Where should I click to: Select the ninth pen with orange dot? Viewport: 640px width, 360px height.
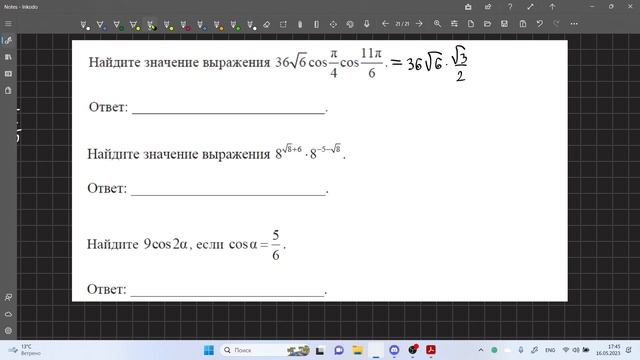[219, 25]
